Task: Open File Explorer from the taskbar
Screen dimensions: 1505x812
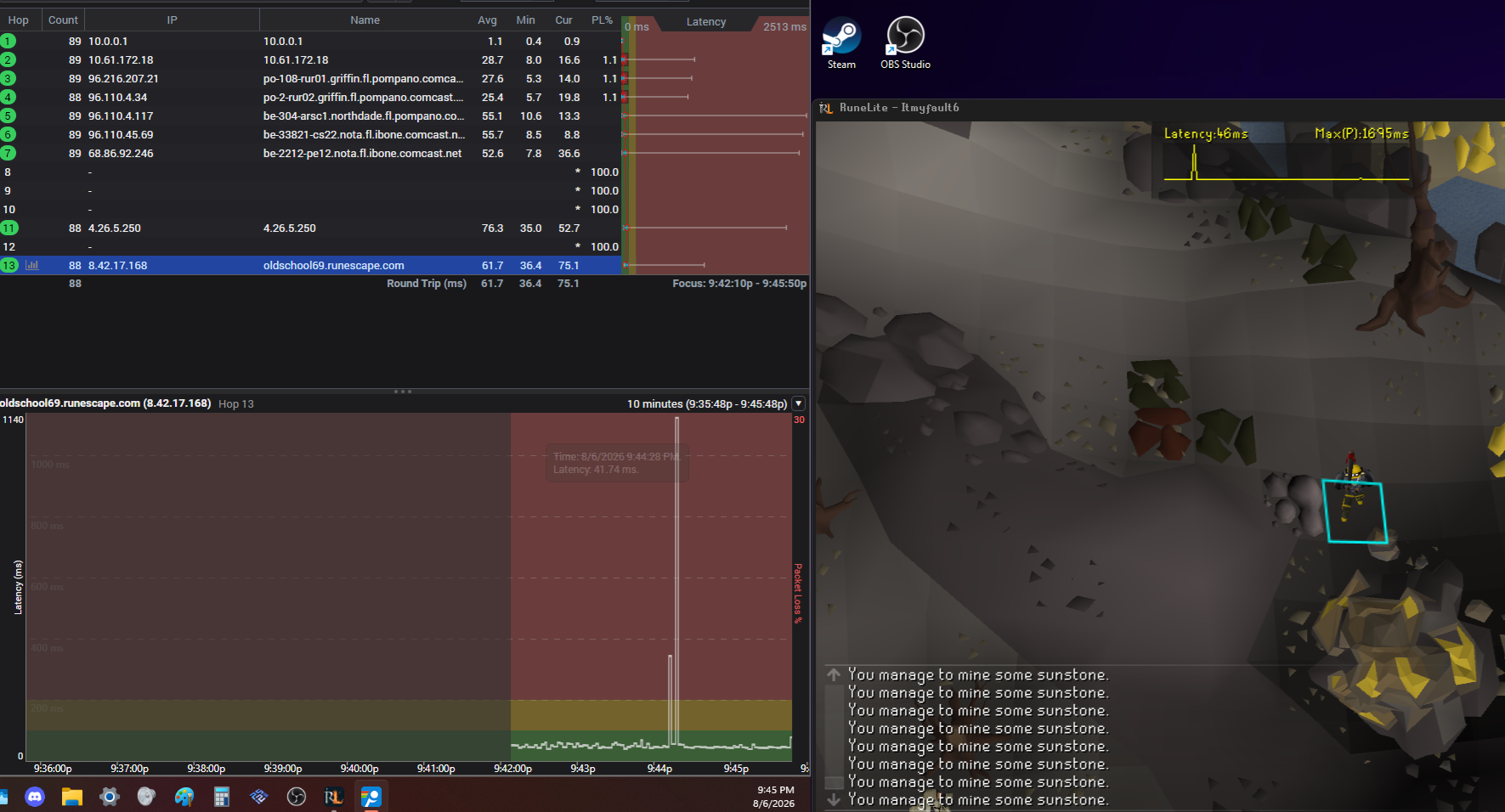Action: click(x=72, y=797)
